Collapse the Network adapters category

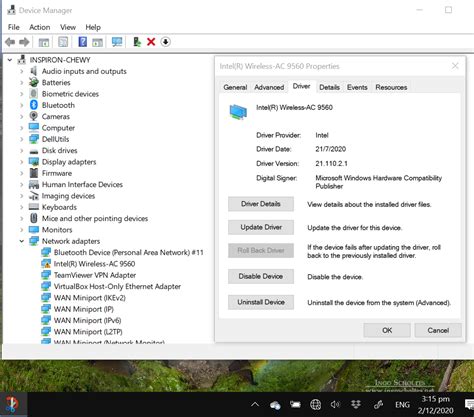point(22,241)
